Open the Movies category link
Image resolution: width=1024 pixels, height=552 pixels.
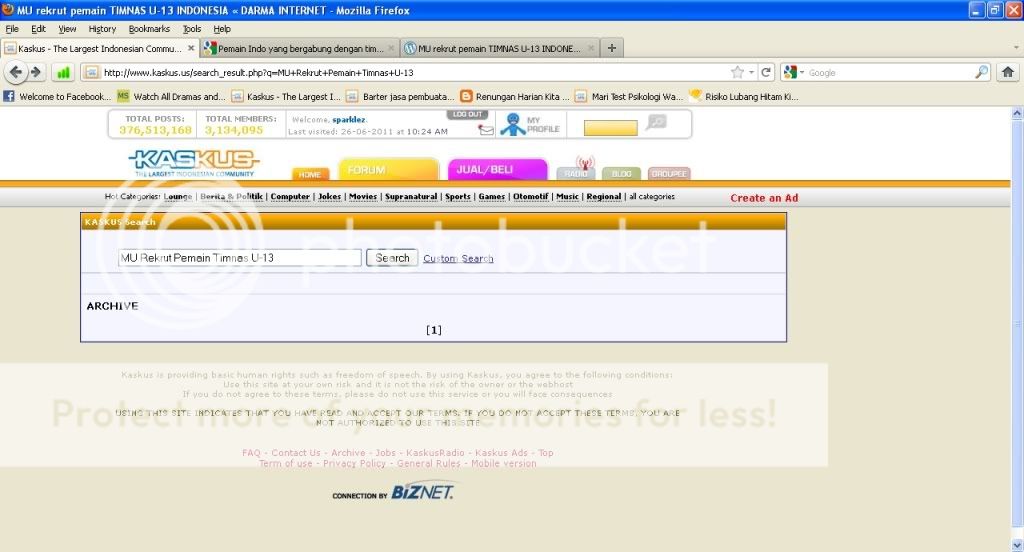click(362, 197)
